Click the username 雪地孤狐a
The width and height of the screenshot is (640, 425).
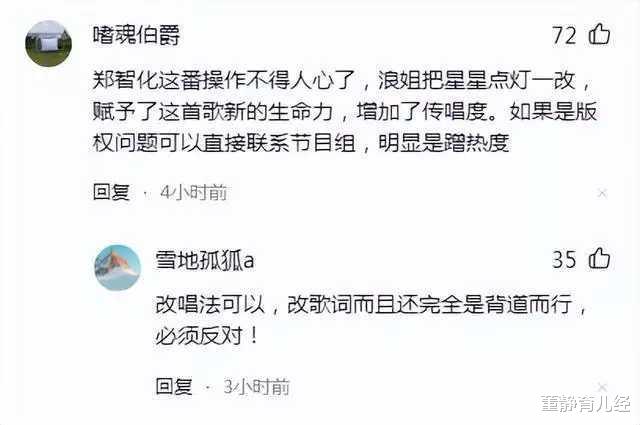204,260
